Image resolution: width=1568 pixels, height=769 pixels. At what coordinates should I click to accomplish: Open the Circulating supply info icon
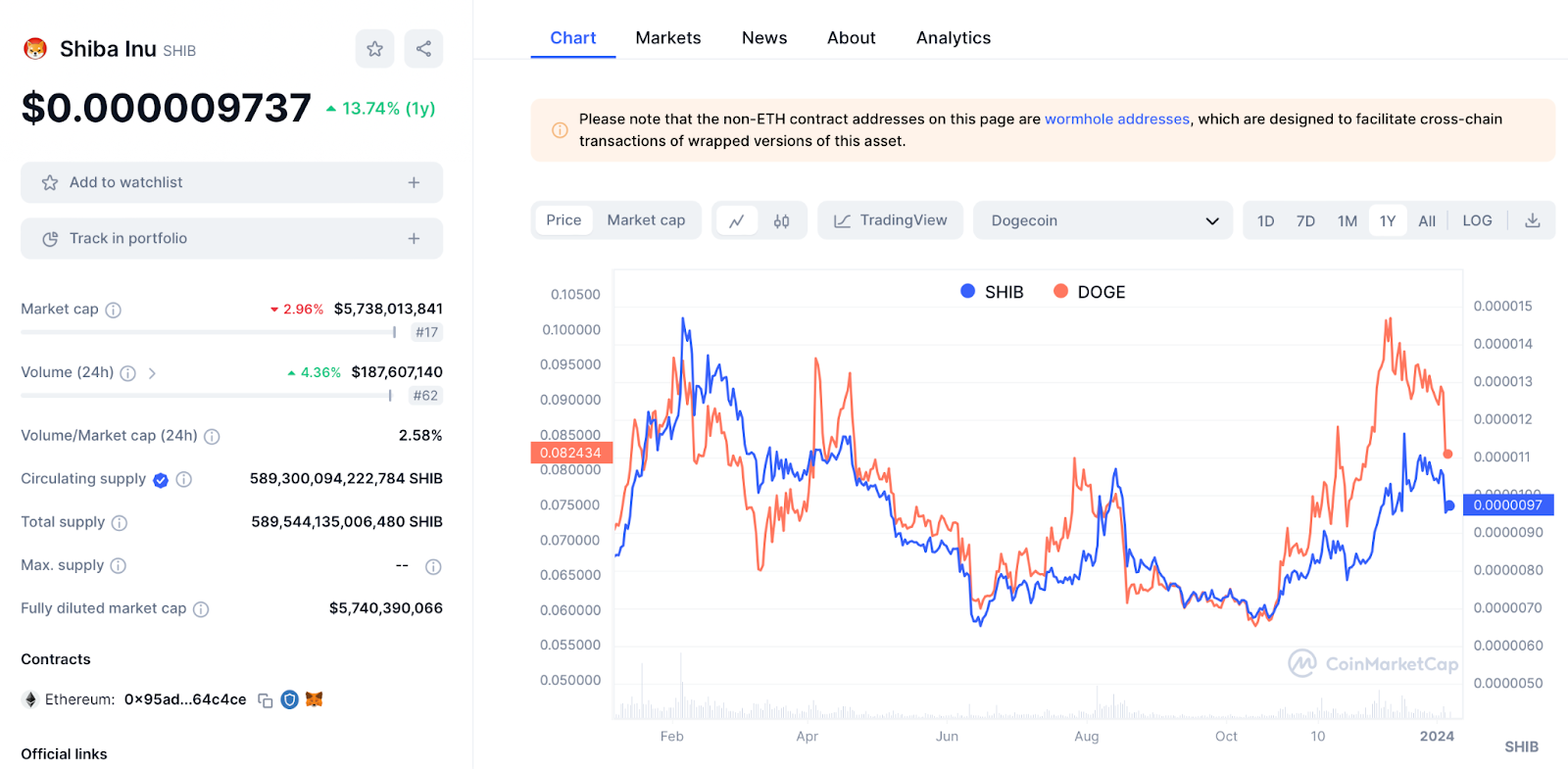183,480
